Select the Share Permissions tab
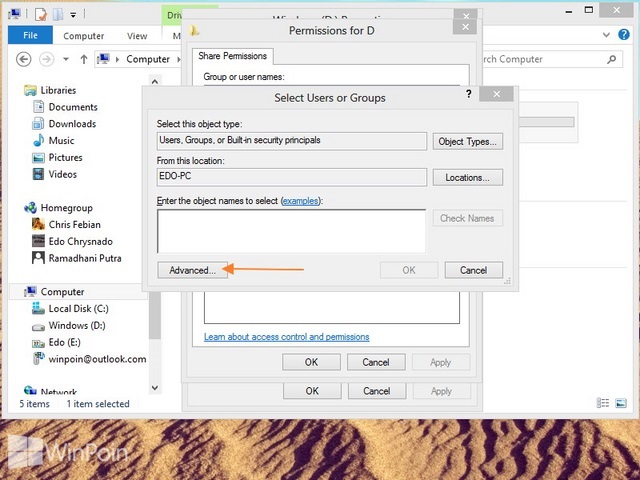Viewport: 640px width, 480px height. coord(233,56)
